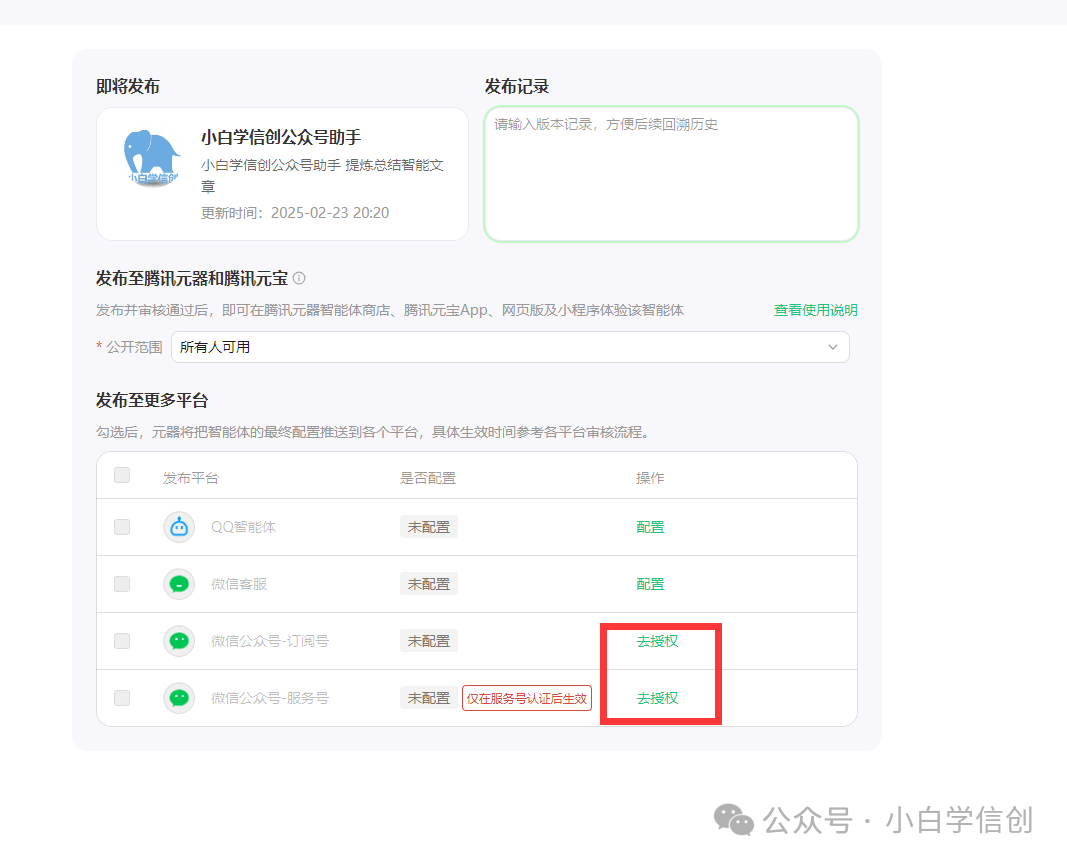
Task: Open the 公开范围 dropdown showing 所有人可用
Action: coord(510,347)
